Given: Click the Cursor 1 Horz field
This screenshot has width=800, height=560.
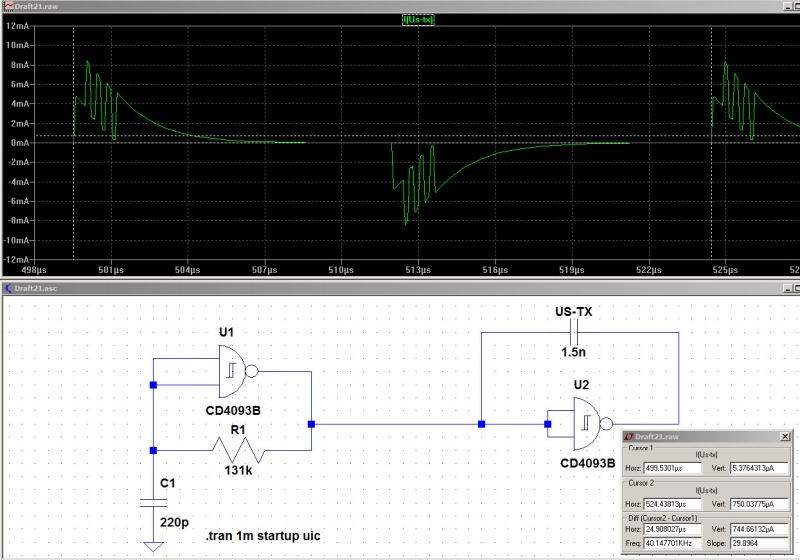Looking at the screenshot, I should pyautogui.click(x=672, y=466).
